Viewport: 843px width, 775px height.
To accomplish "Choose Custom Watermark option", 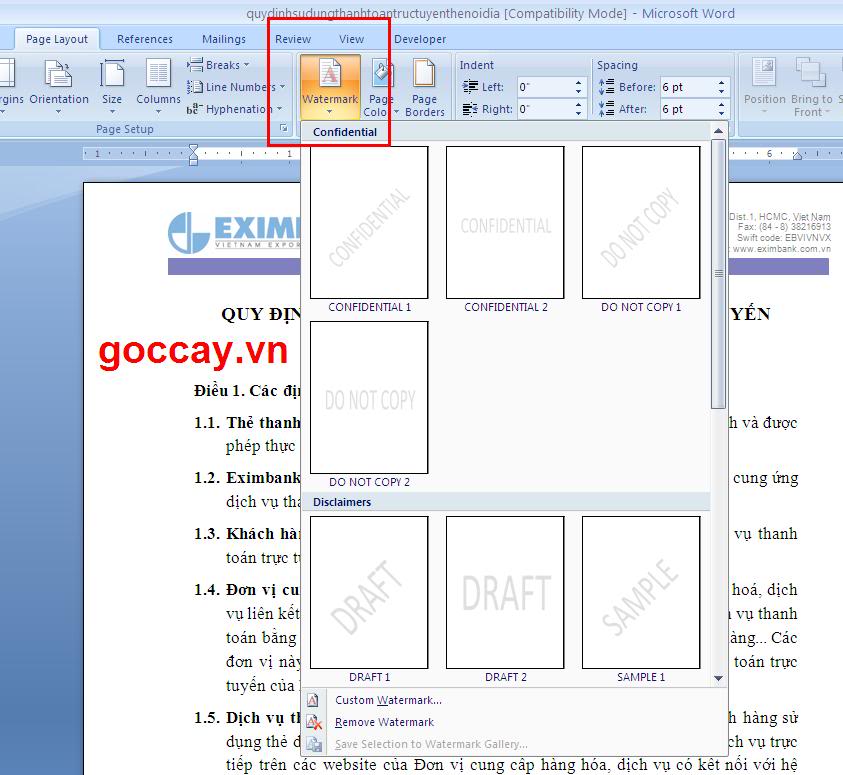I will (x=388, y=700).
